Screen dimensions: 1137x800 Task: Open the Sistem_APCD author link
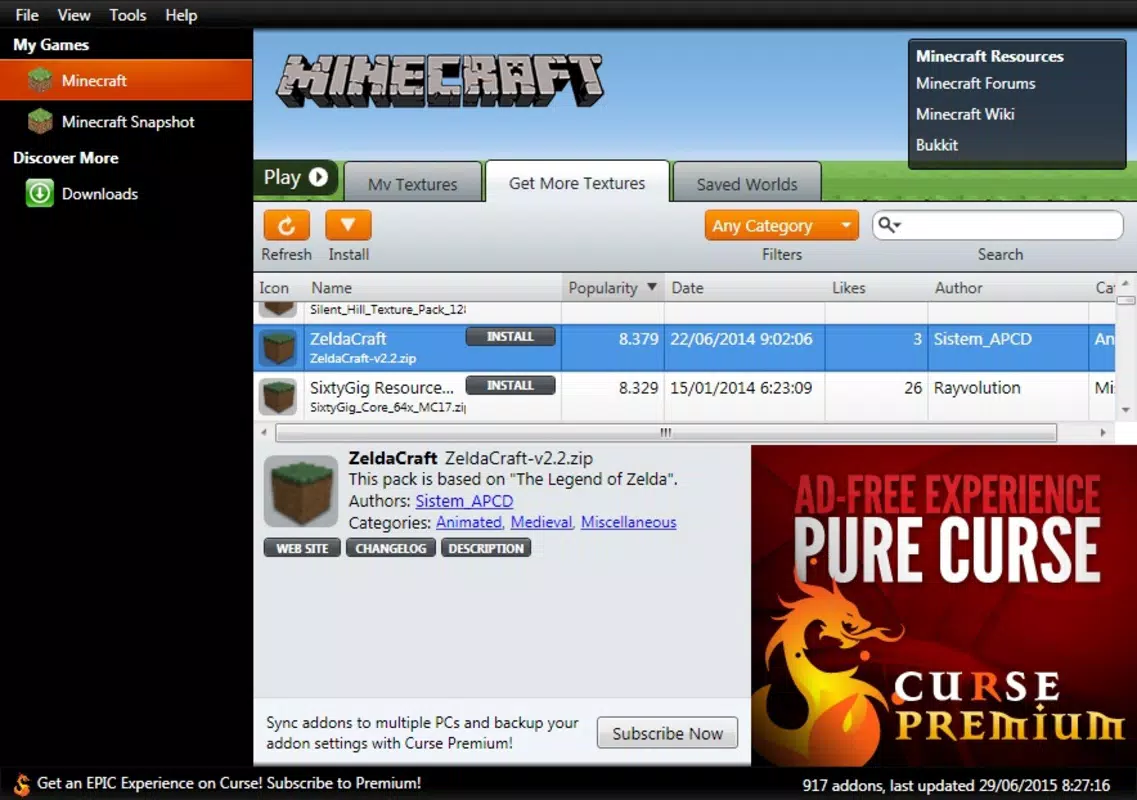(x=464, y=501)
